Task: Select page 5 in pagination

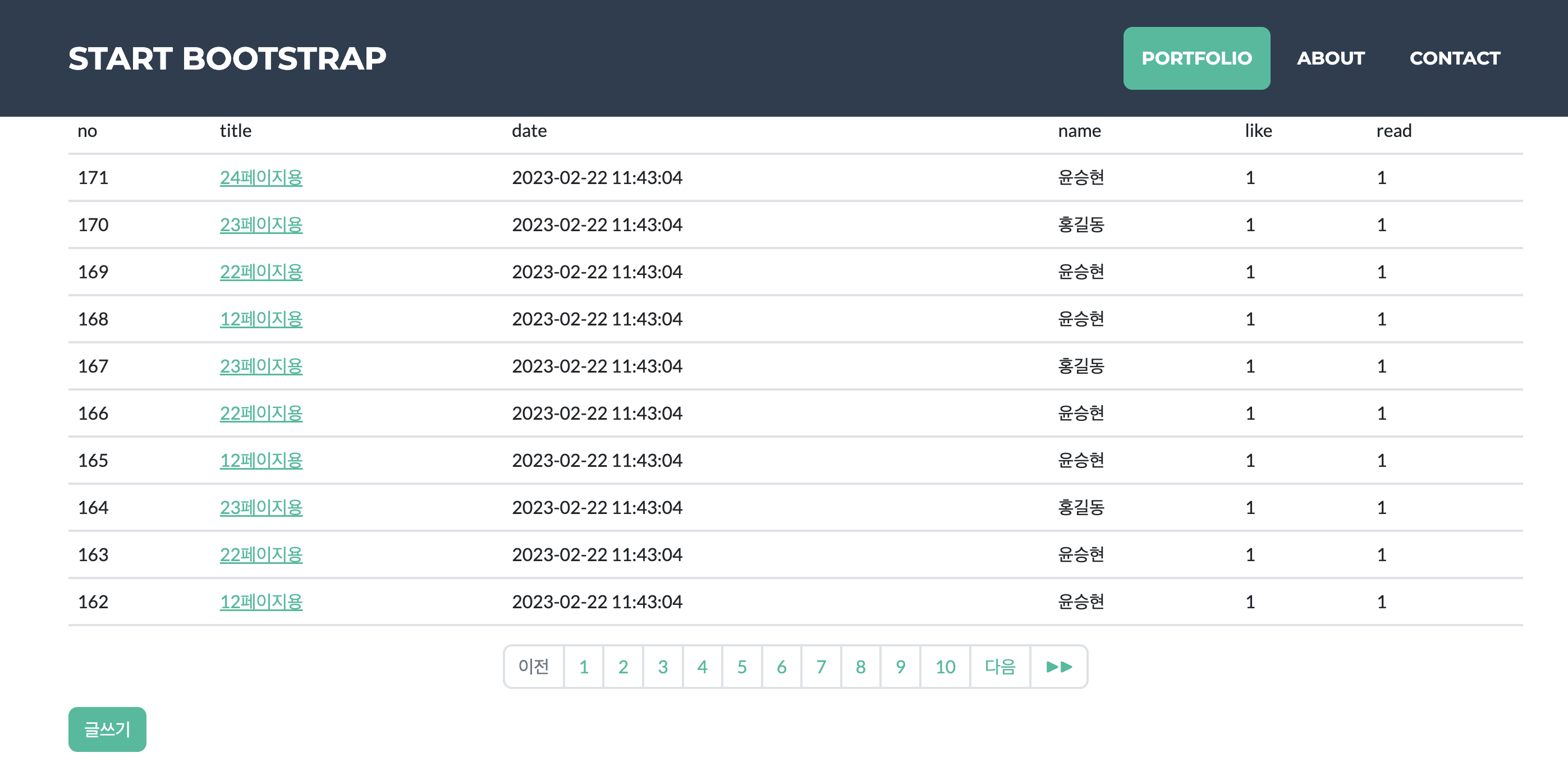Action: coord(742,666)
